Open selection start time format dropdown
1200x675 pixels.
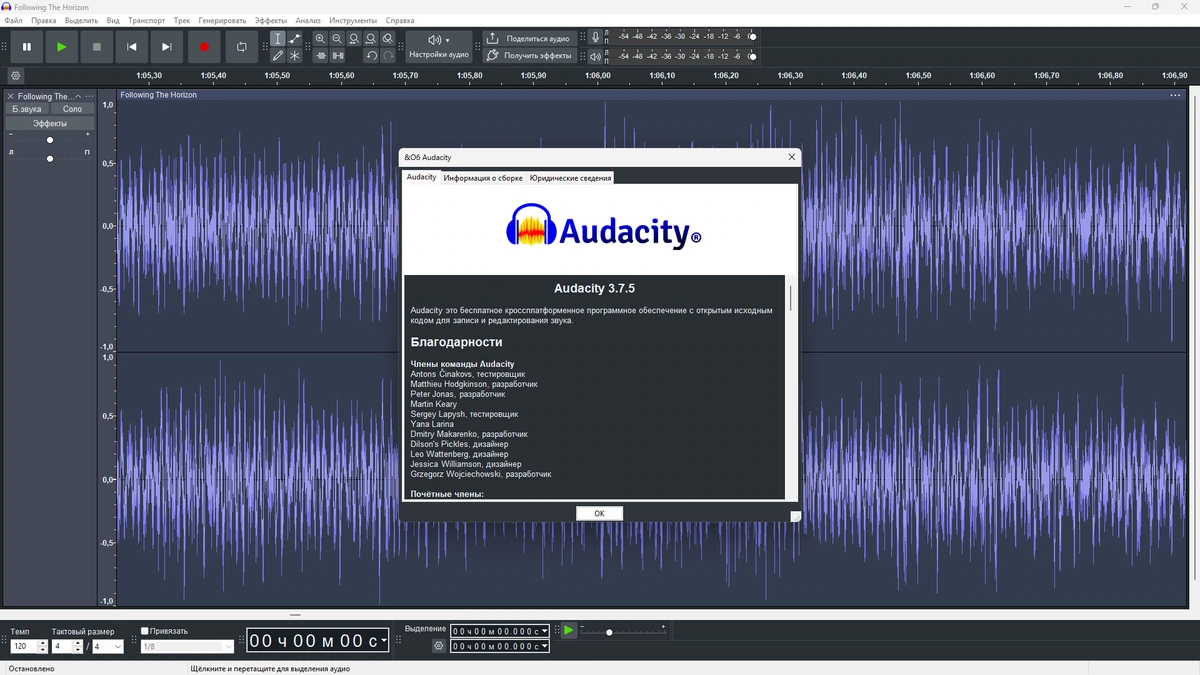pyautogui.click(x=545, y=631)
